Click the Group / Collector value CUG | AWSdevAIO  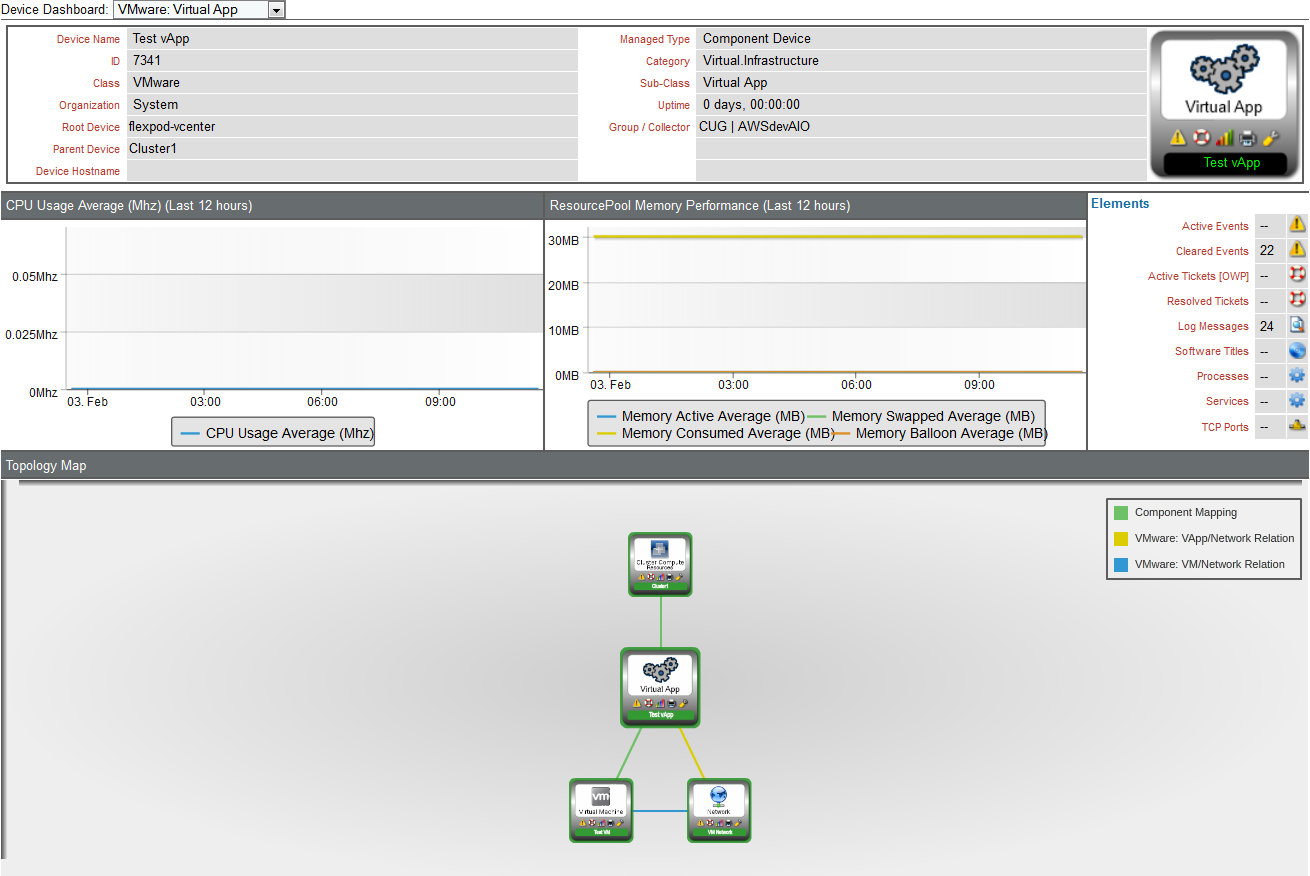755,127
